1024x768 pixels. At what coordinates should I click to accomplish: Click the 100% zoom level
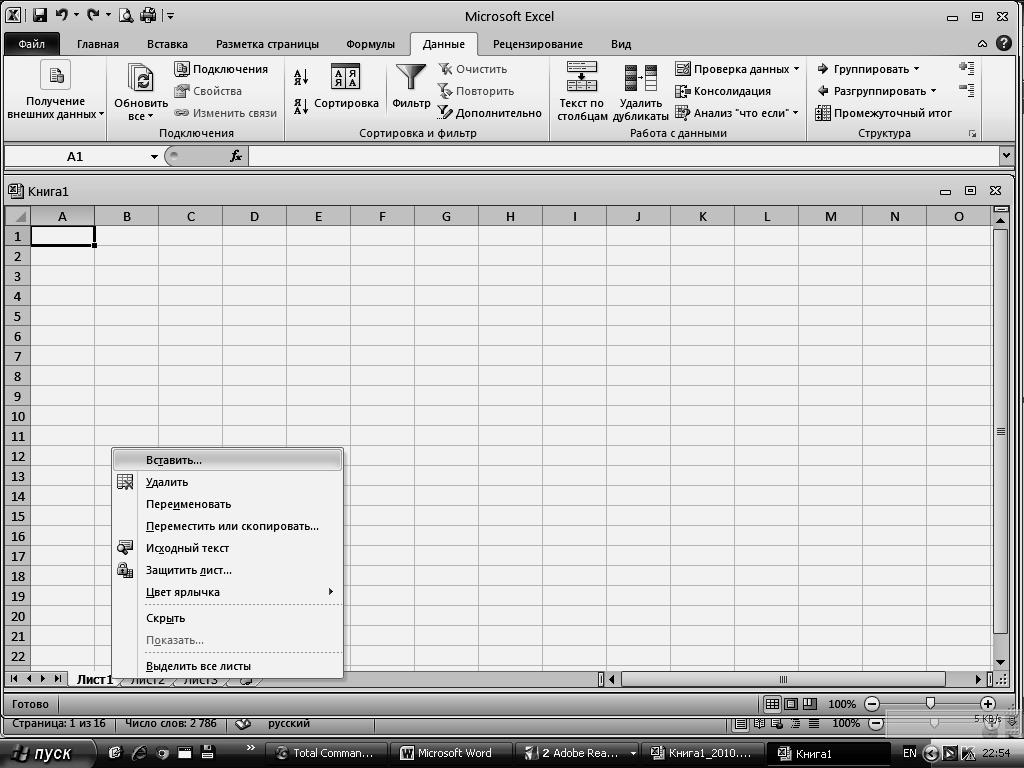[842, 704]
